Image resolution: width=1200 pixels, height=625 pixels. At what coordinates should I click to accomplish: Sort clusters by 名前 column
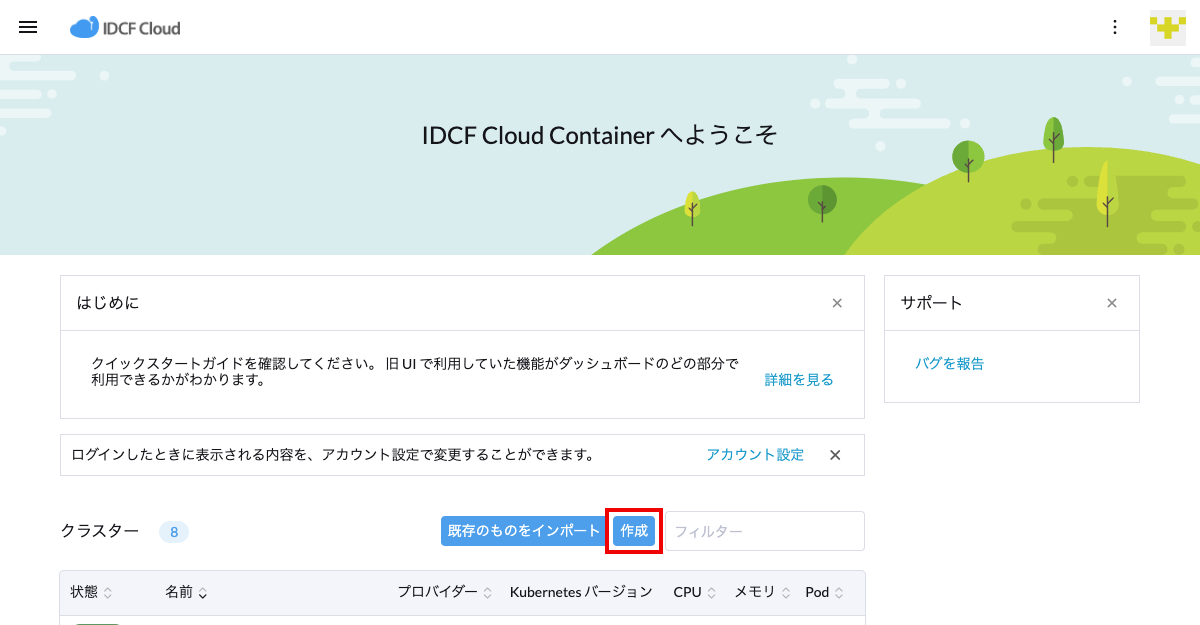pyautogui.click(x=186, y=592)
